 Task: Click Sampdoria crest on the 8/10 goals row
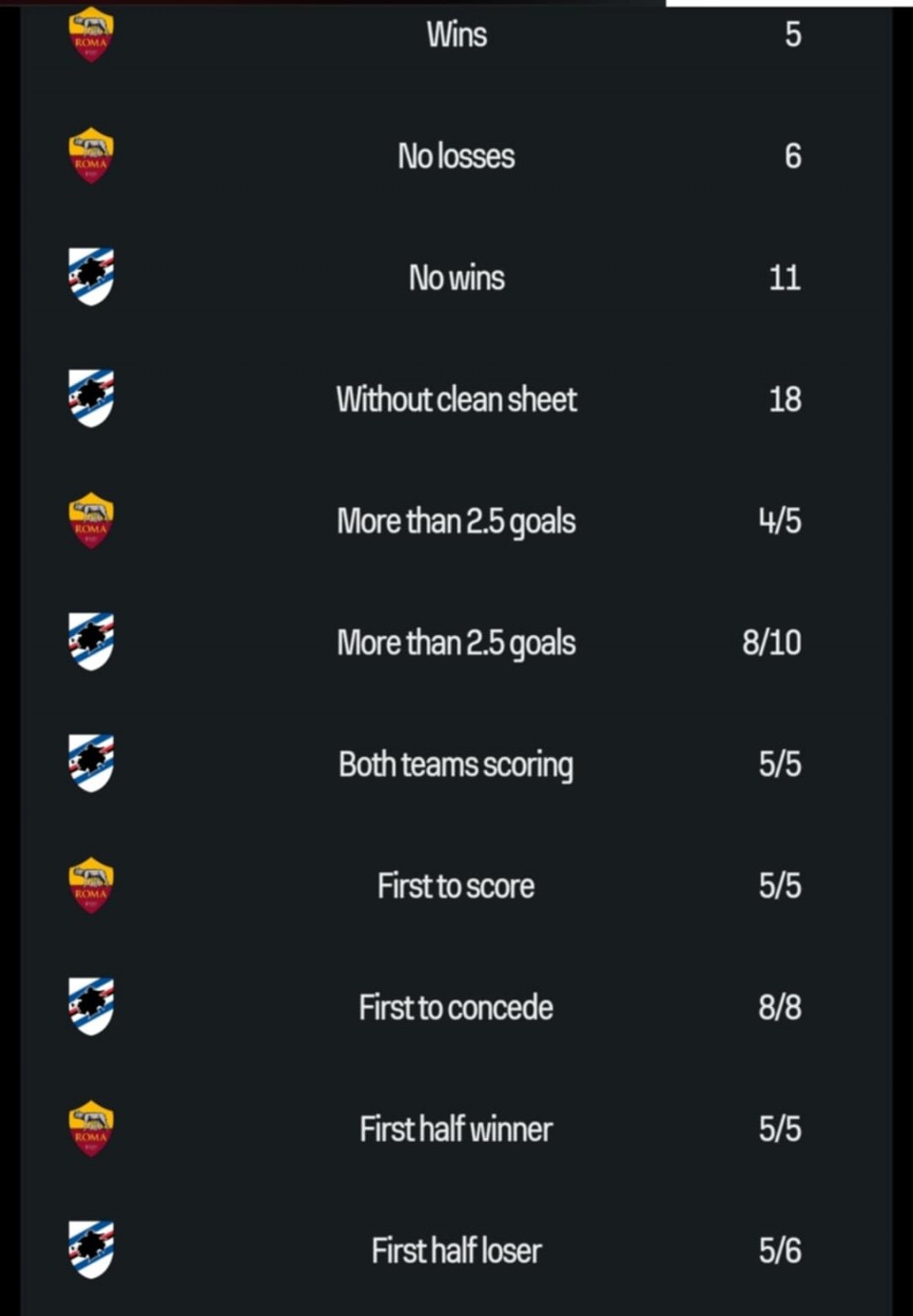point(91,642)
